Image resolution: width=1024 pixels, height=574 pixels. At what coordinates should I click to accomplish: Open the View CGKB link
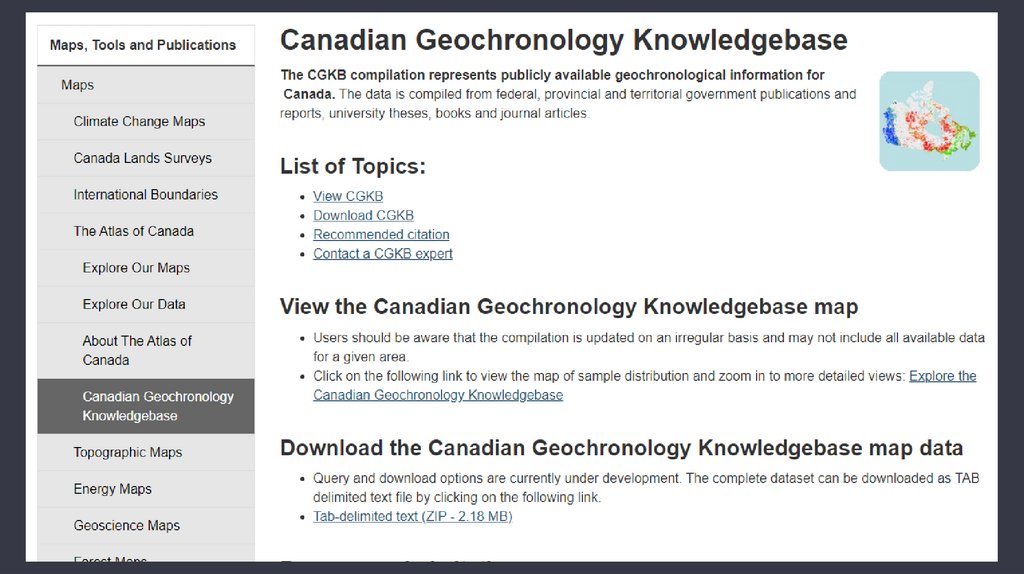(x=348, y=196)
